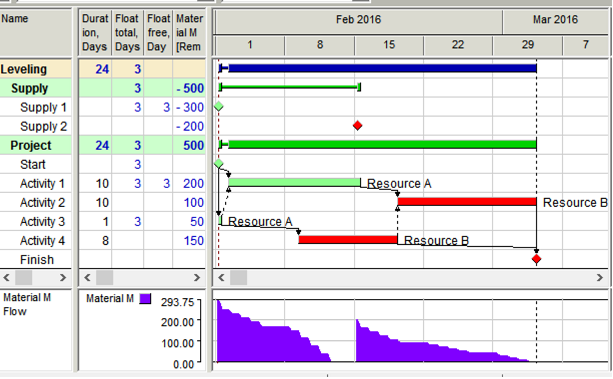Click the Feb 2016 timescale header

click(358, 20)
